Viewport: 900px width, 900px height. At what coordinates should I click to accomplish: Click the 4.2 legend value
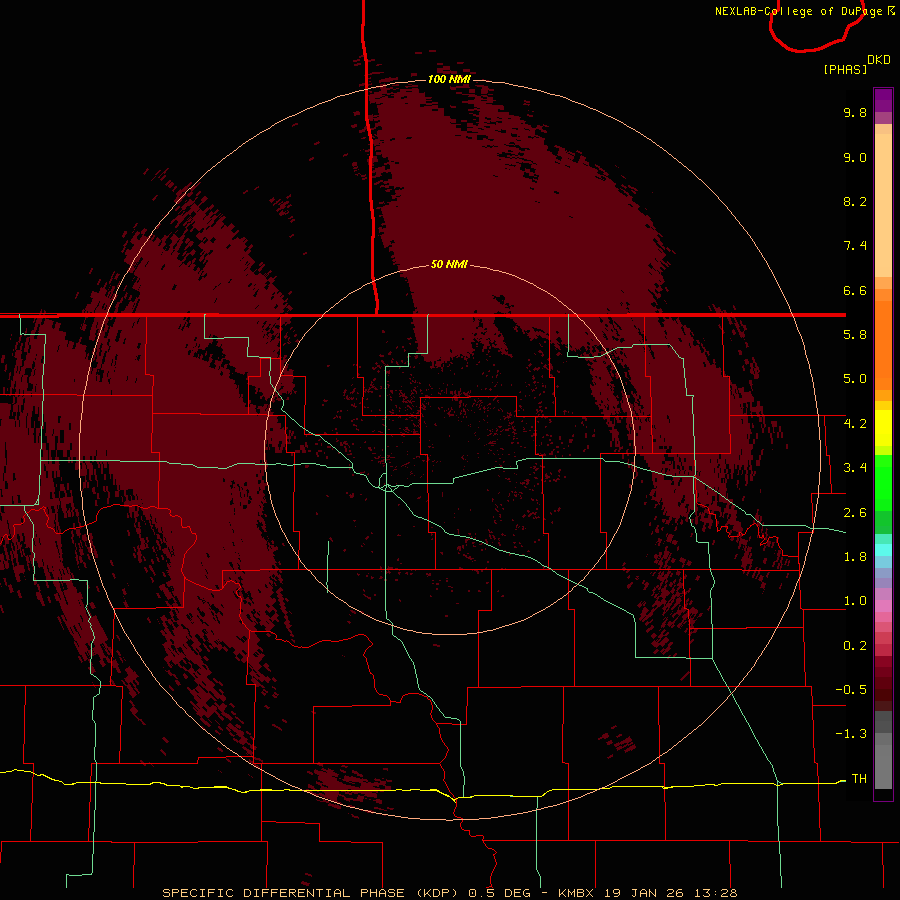855,424
